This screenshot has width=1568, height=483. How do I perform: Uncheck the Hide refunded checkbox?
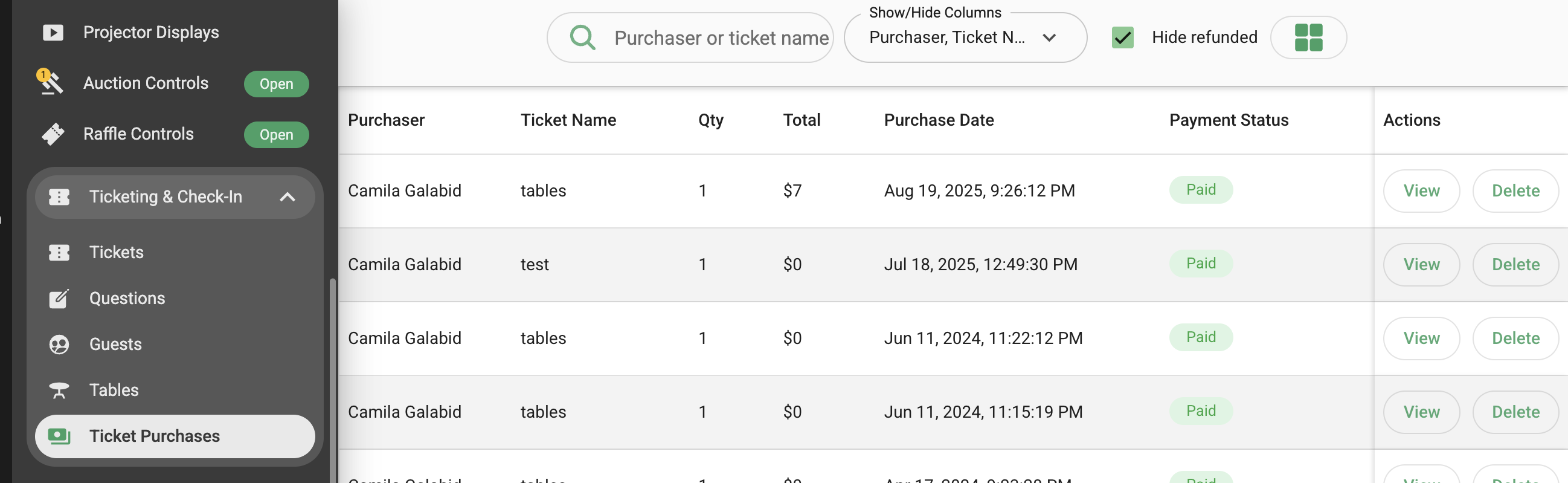[x=1122, y=37]
